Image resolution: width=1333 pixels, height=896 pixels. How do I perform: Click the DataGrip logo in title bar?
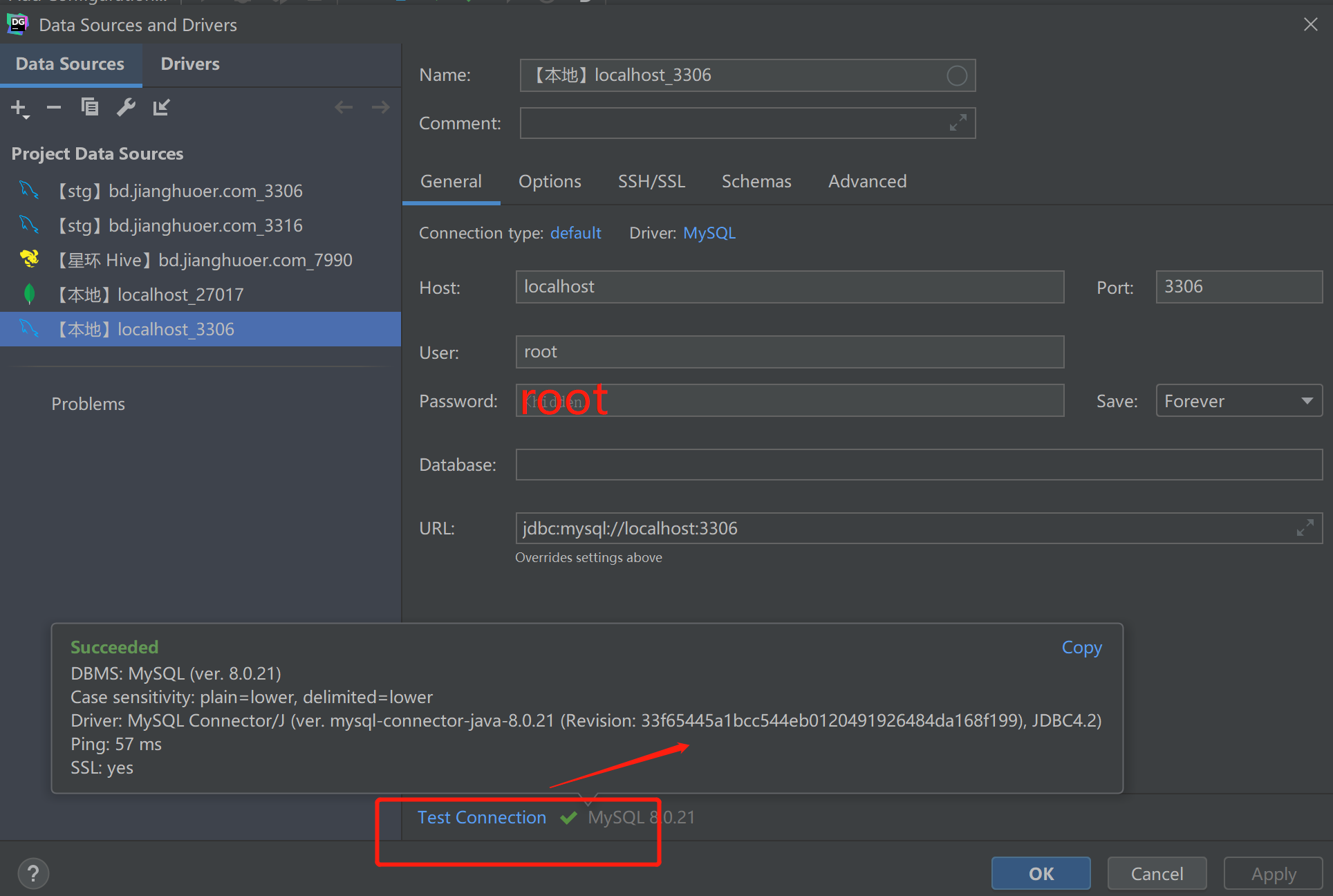(17, 24)
